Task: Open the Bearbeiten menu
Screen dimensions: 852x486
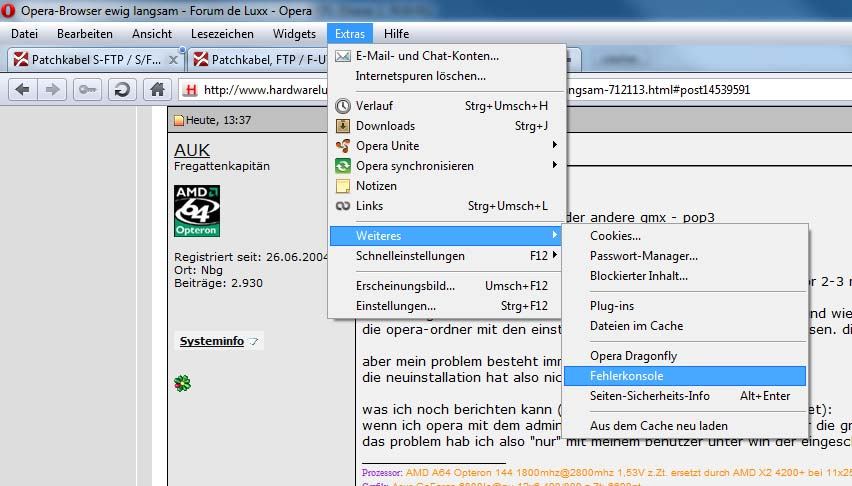Action: [85, 34]
